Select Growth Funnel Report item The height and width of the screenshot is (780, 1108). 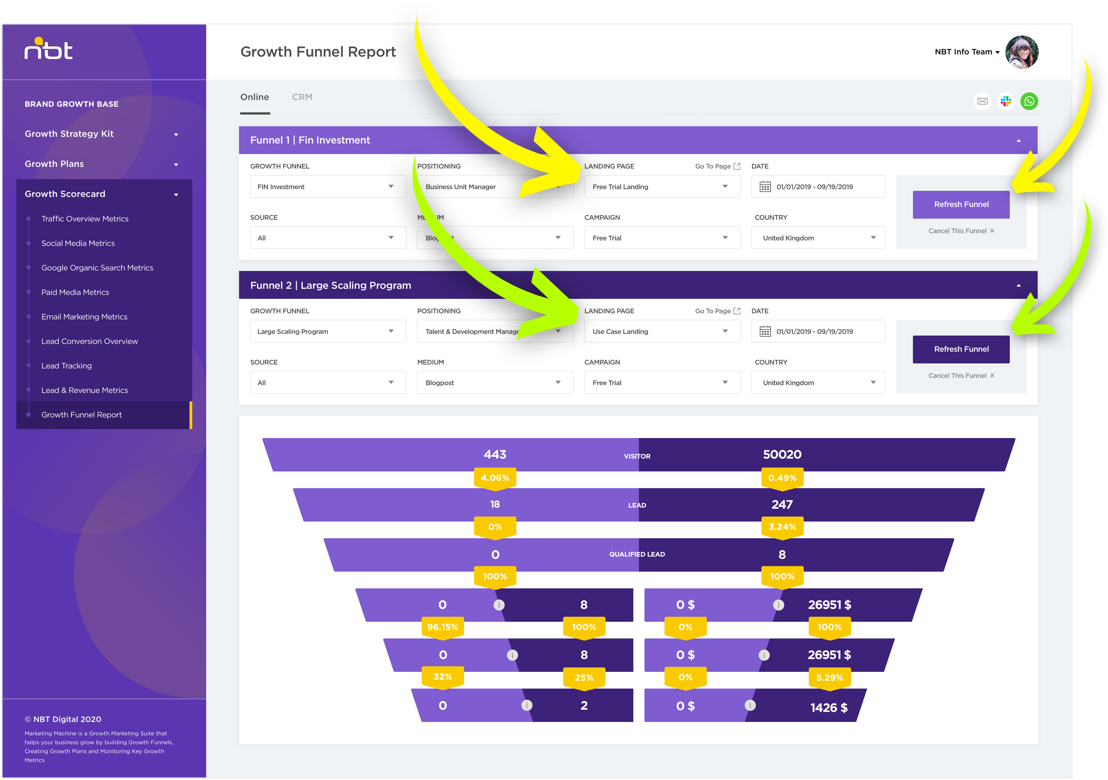point(104,415)
